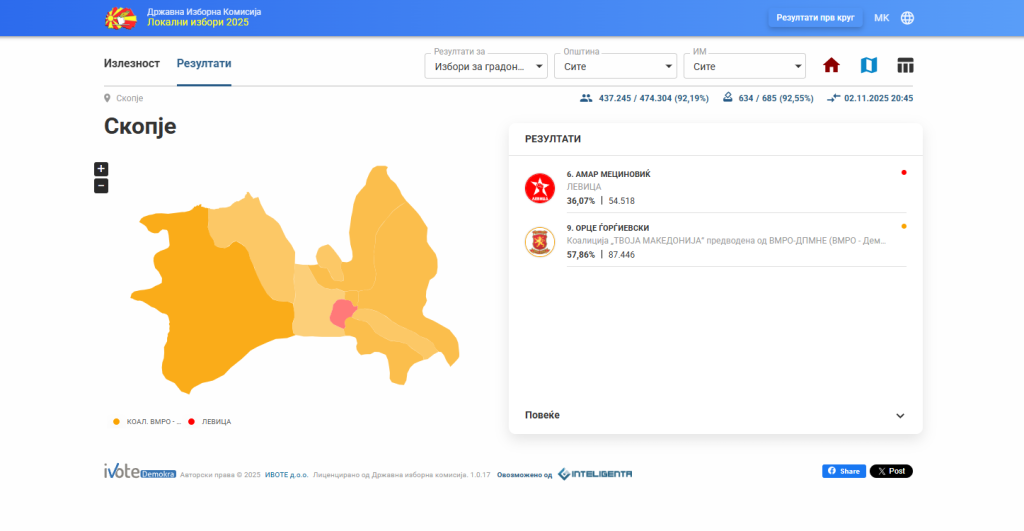Click the home icon in the toolbar
This screenshot has width=1024, height=531.
[831, 66]
